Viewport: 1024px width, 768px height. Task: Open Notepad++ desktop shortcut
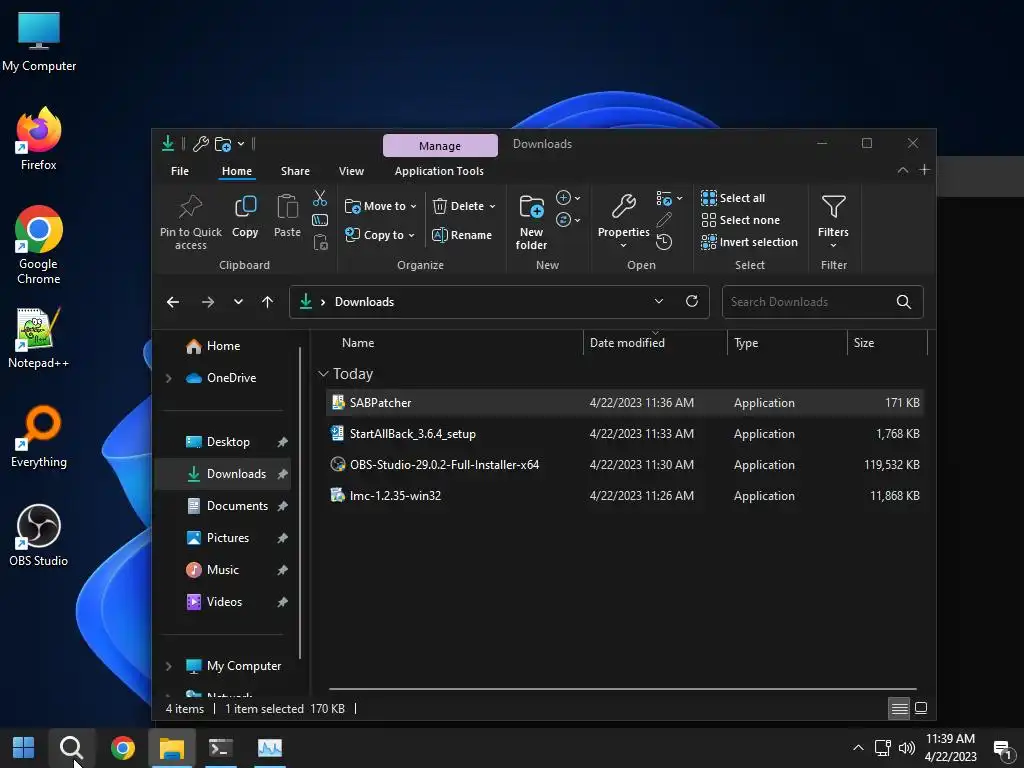click(x=39, y=338)
